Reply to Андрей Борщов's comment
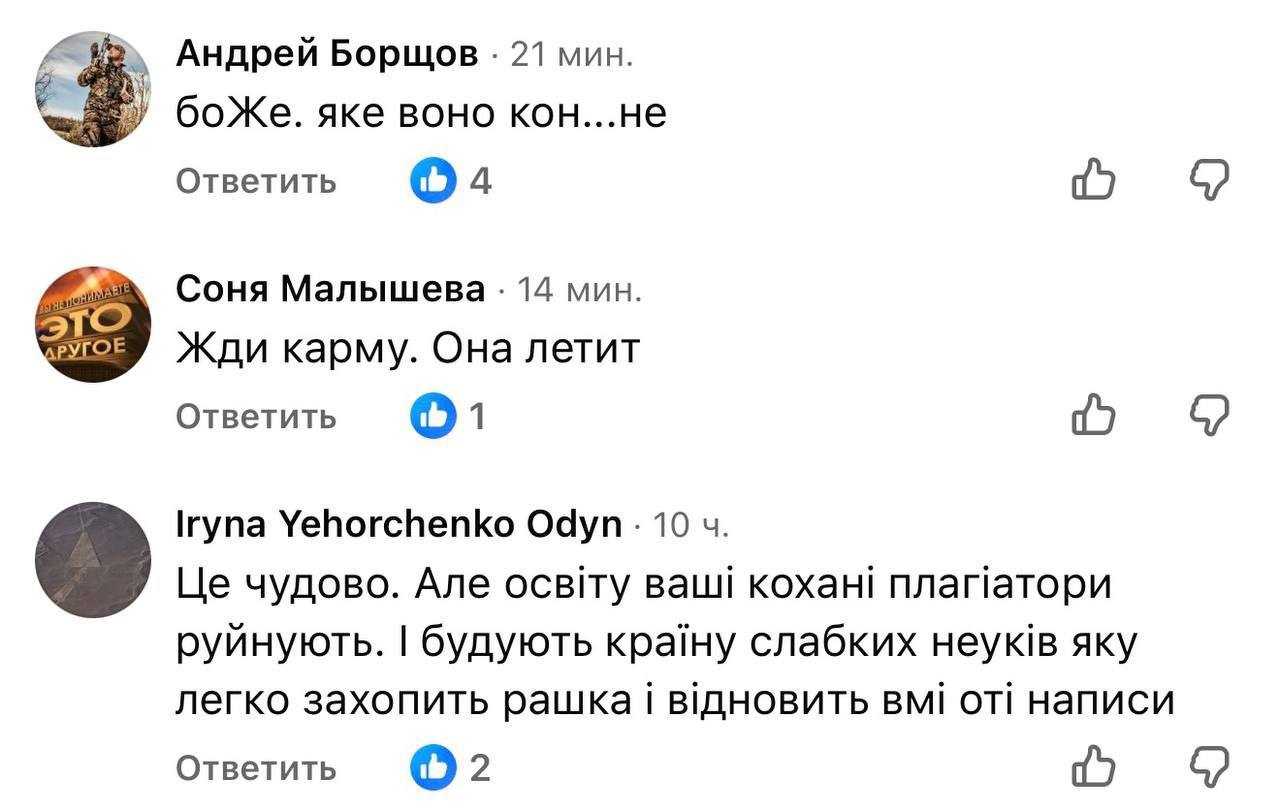The width and height of the screenshot is (1280, 810). 256,182
